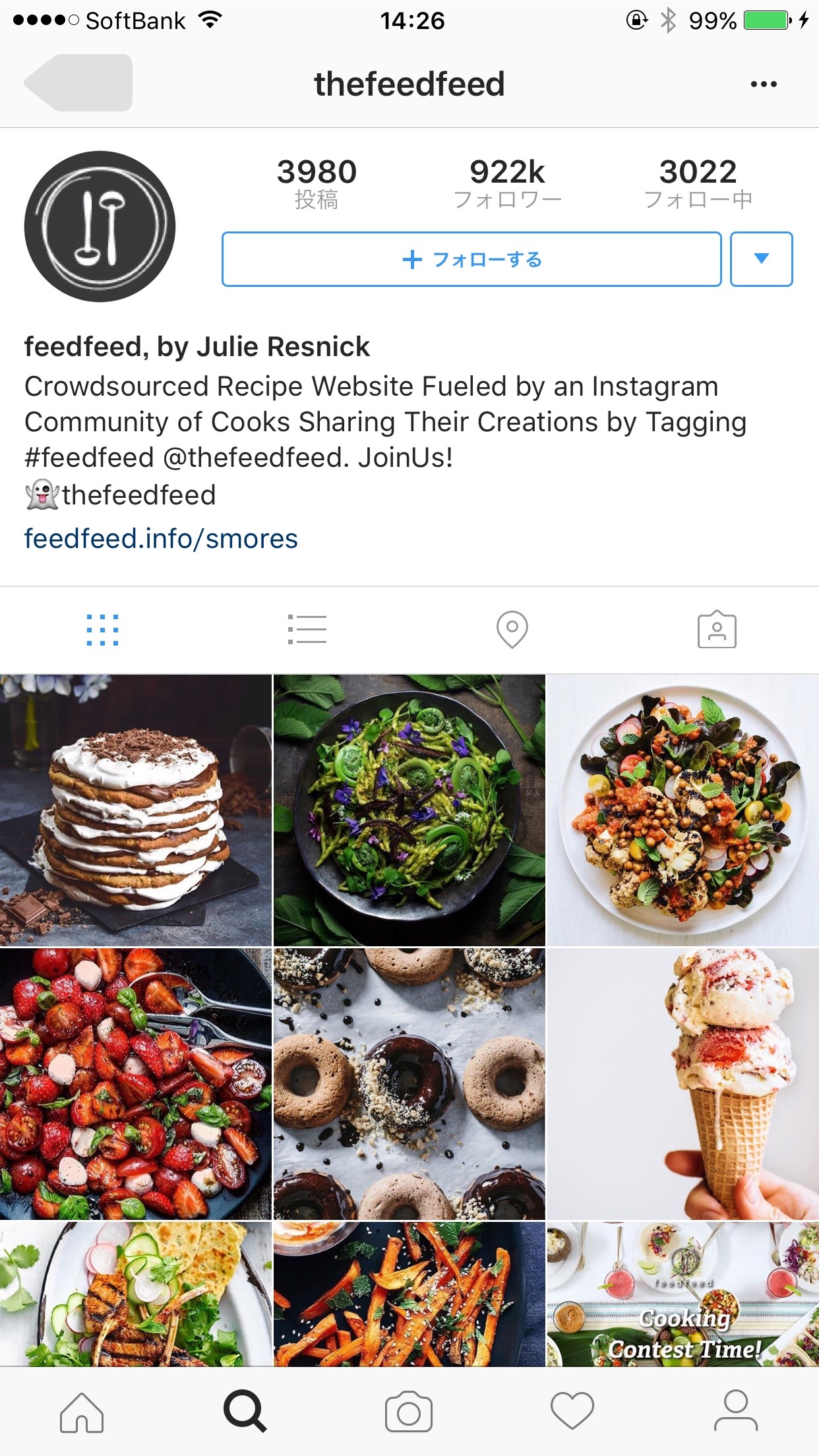Show tagged photos of this user
This screenshot has width=819, height=1456.
point(717,630)
